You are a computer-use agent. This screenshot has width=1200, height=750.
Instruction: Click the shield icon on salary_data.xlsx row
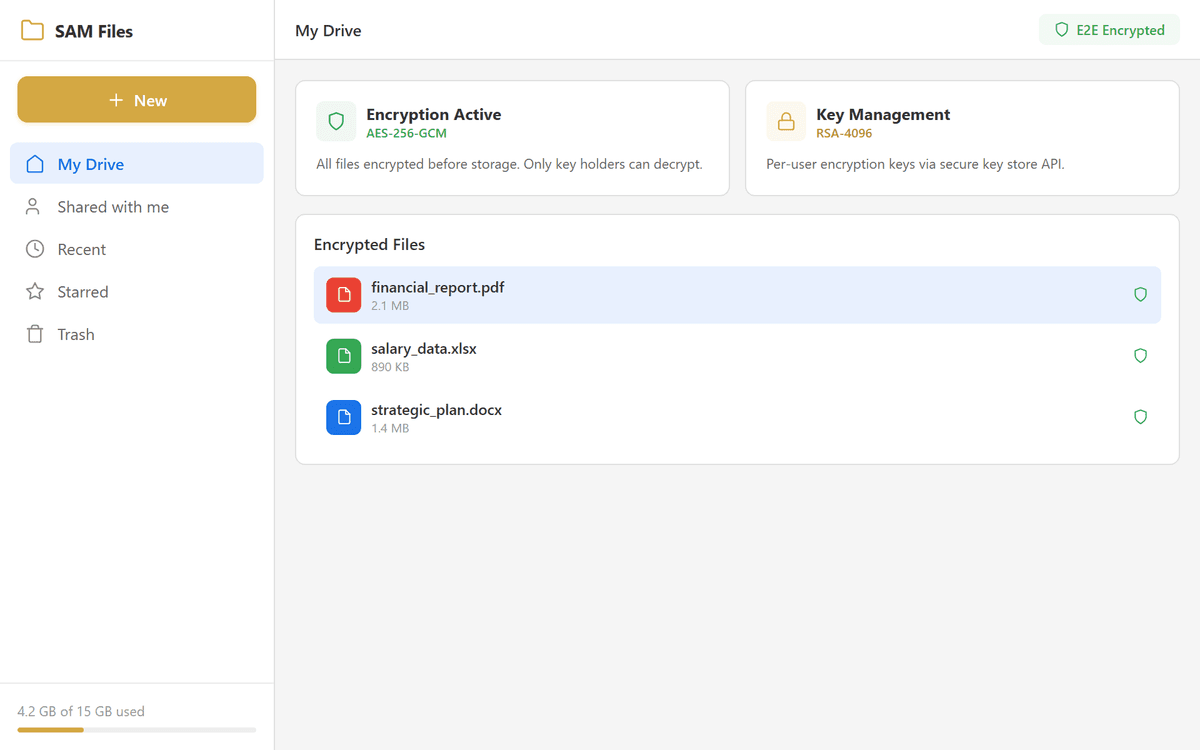pos(1140,356)
